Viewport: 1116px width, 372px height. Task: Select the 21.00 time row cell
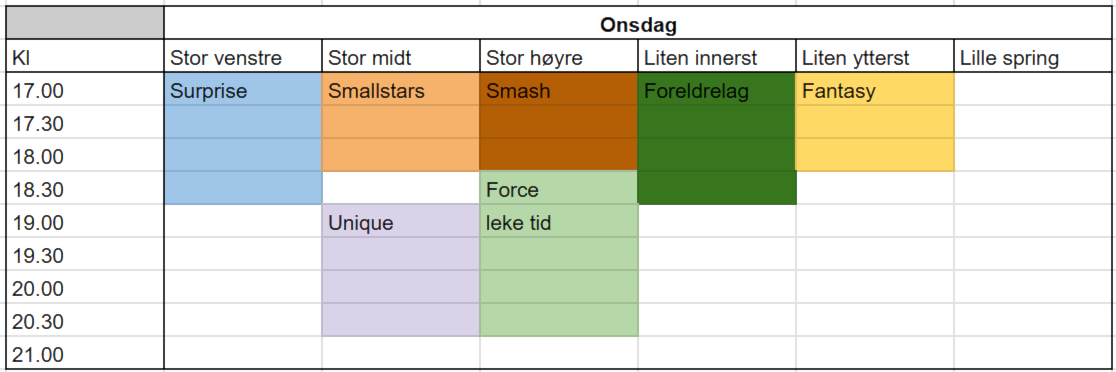click(x=85, y=354)
